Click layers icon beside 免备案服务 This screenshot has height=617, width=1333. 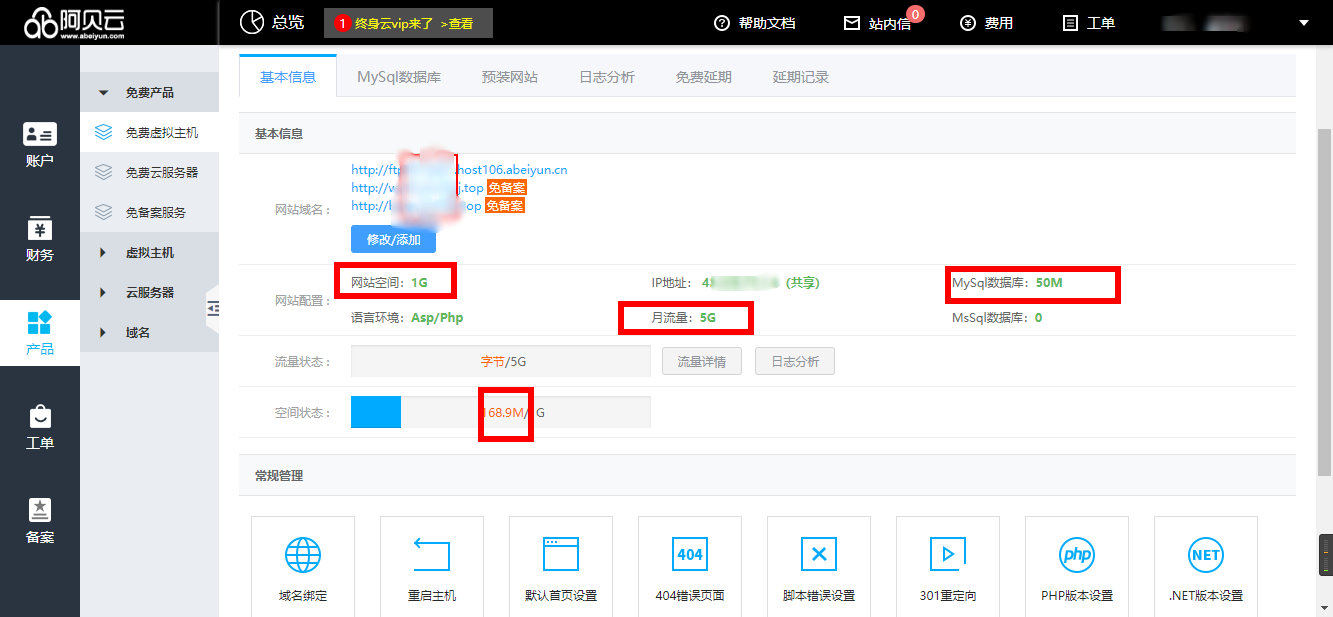point(103,212)
